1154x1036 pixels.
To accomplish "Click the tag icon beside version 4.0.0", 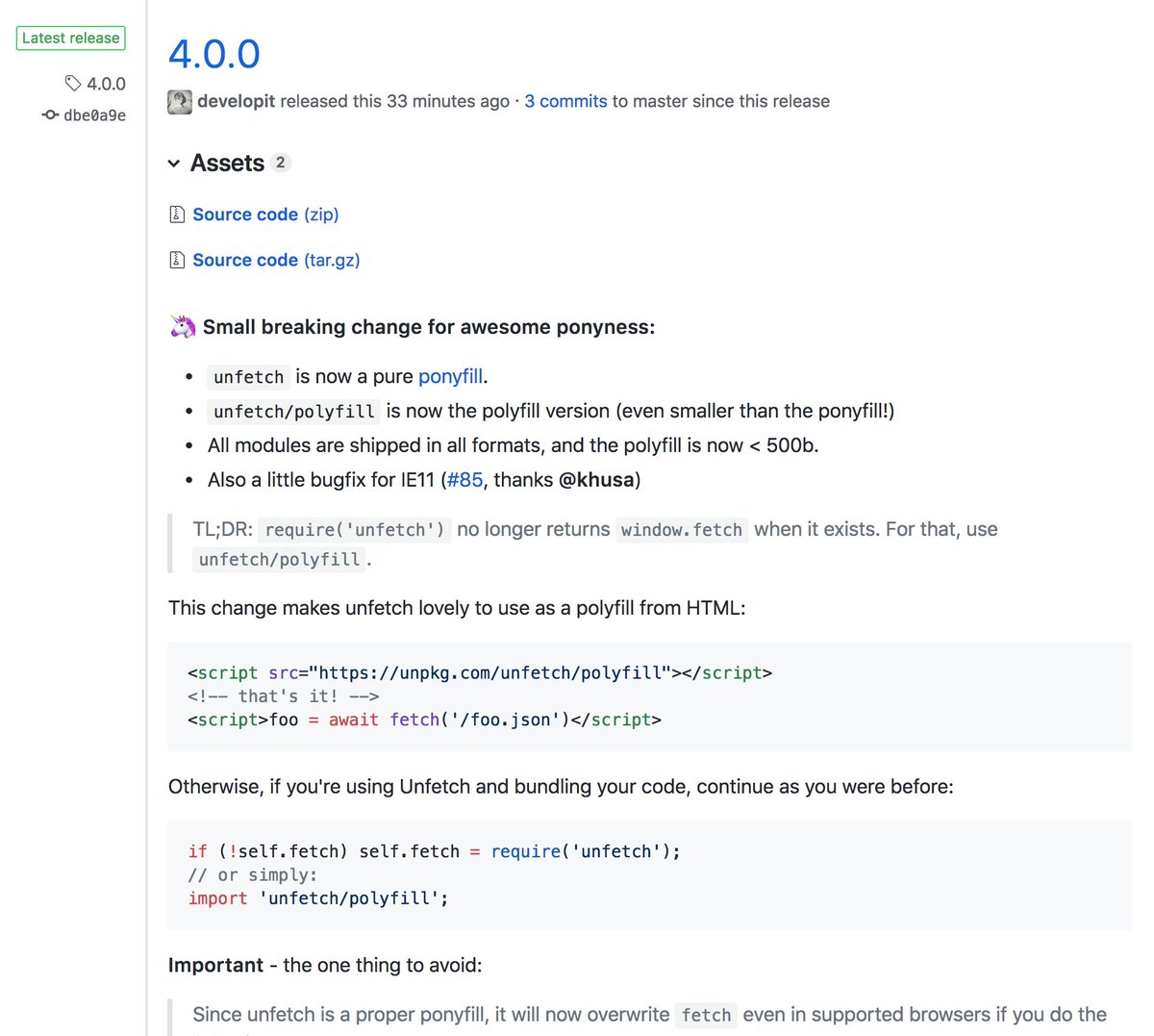I will (x=73, y=84).
